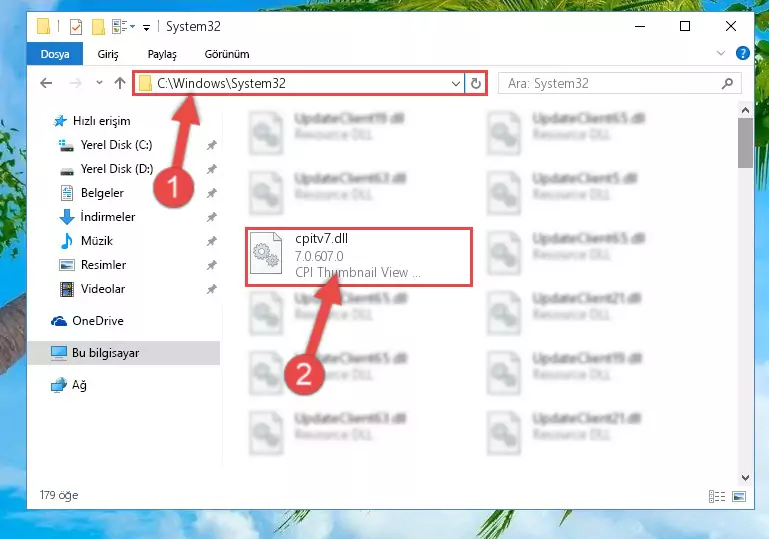
Task: Click the cpitv7.dll gear file icon
Action: [x=266, y=253]
